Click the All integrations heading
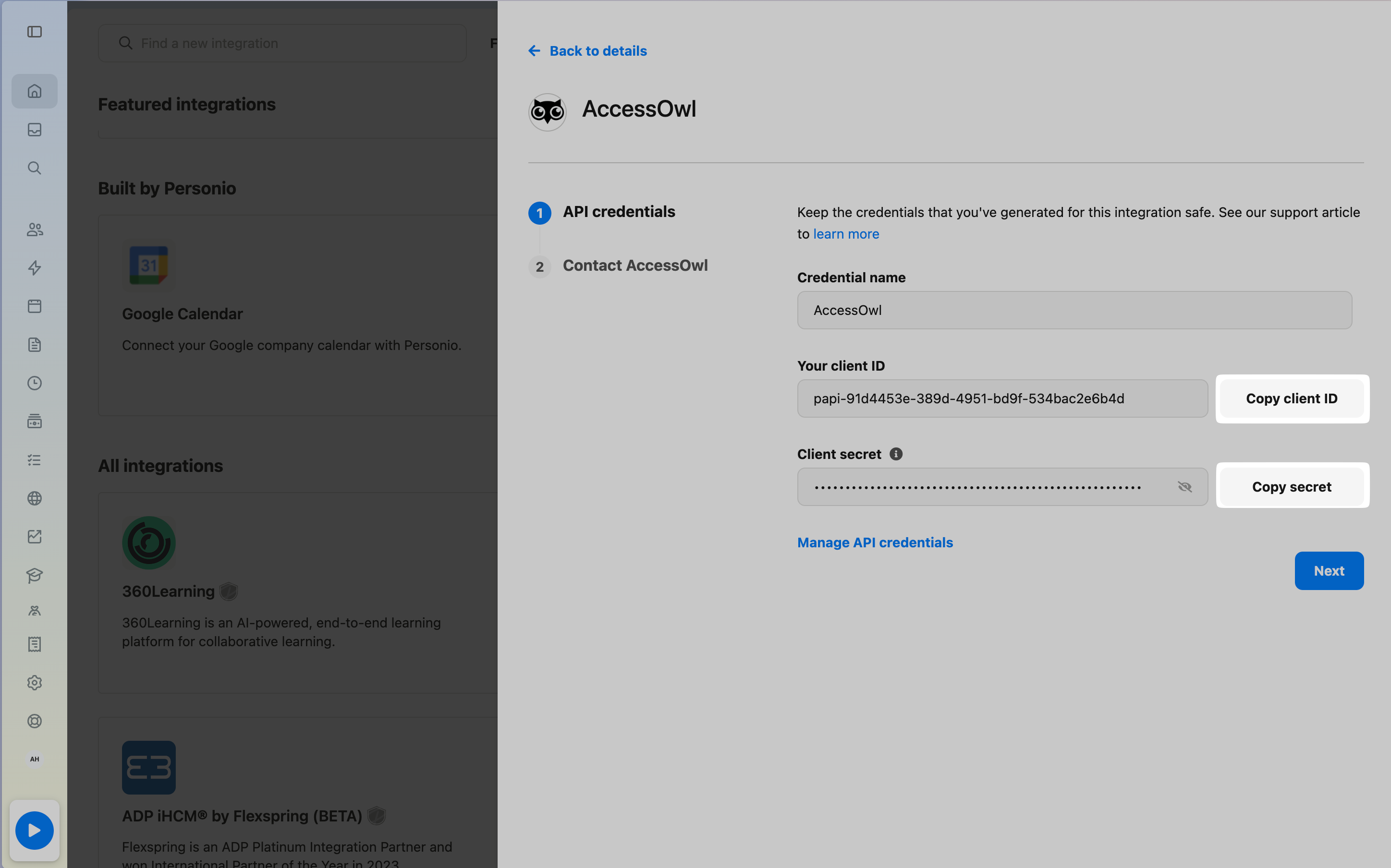 click(160, 466)
